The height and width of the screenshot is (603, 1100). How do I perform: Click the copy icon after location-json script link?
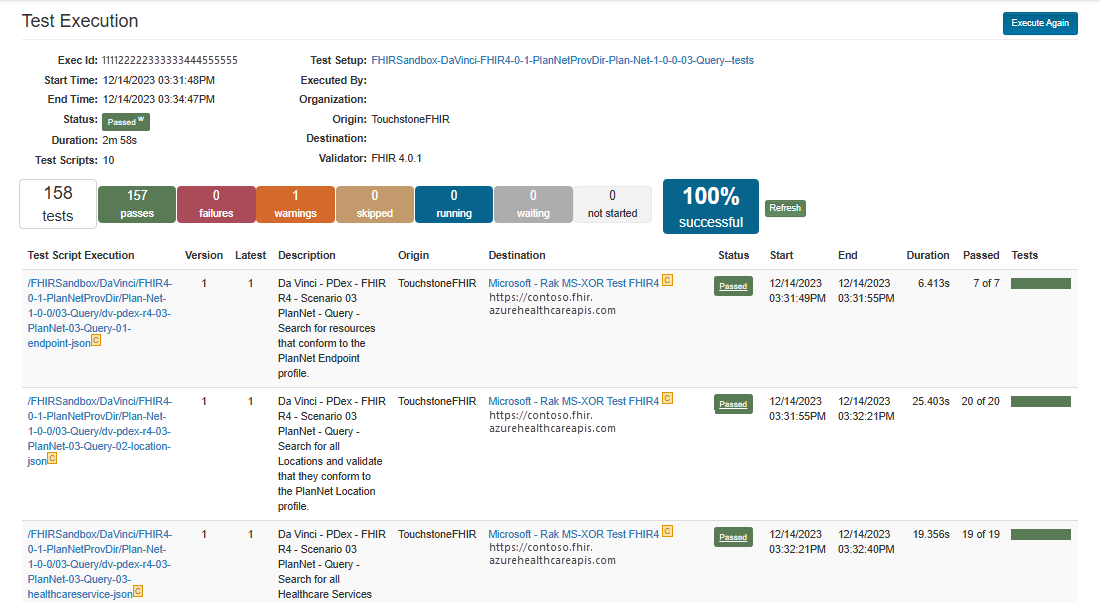pyautogui.click(x=52, y=459)
